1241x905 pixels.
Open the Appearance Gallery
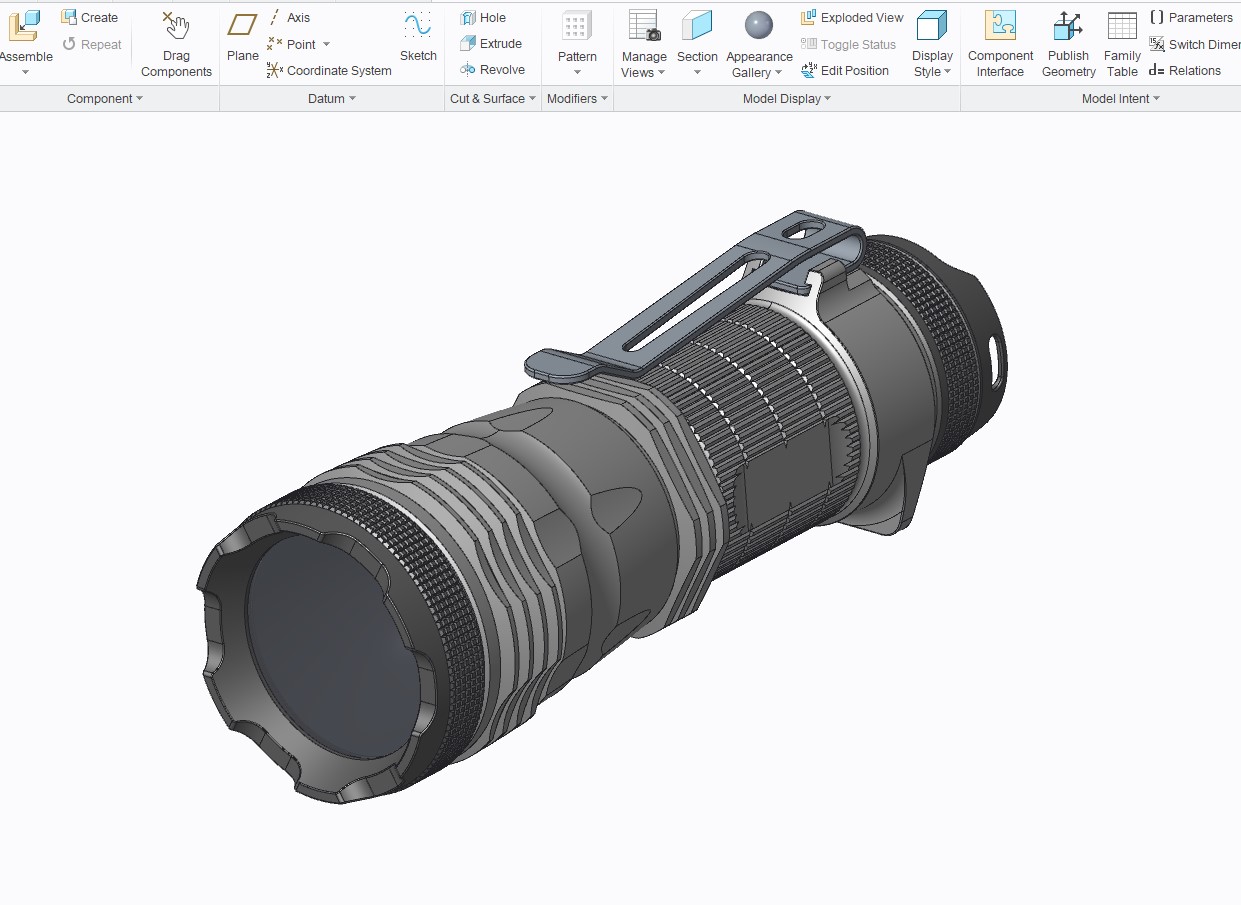pyautogui.click(x=759, y=44)
